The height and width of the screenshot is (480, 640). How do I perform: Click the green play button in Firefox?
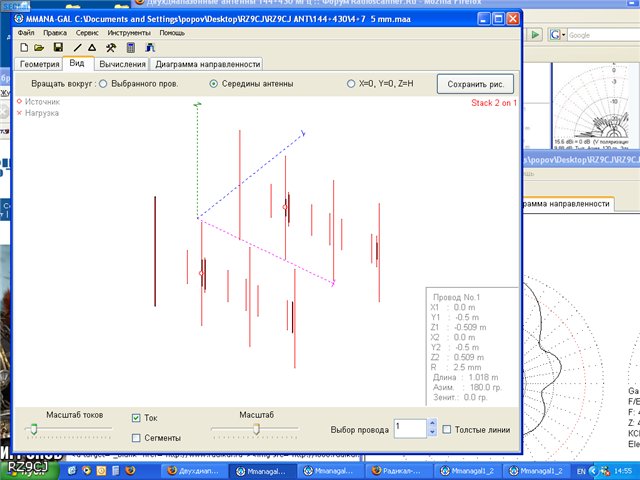(x=534, y=35)
